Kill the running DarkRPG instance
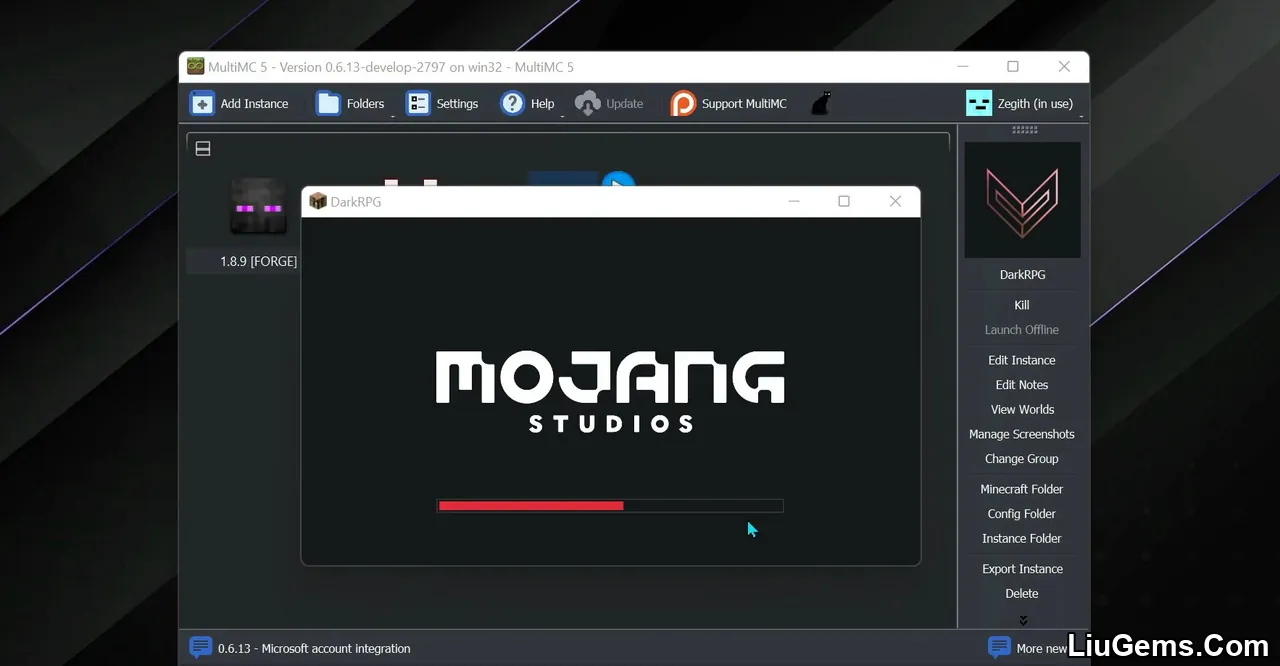Viewport: 1280px width, 666px height. pos(1022,305)
